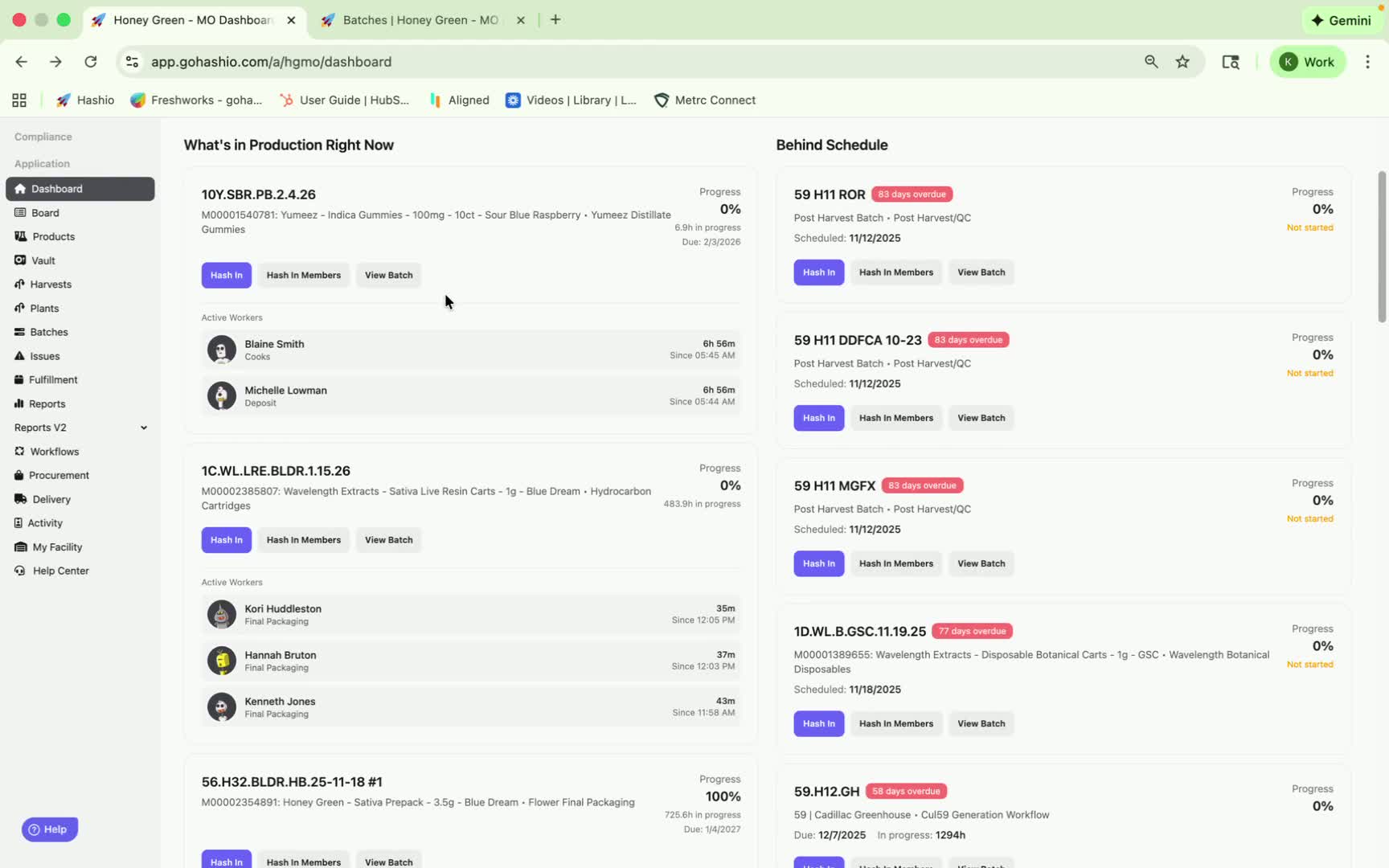Screen dimensions: 1389x868
Task: Click Blaine Smith's avatar
Action: click(x=222, y=350)
